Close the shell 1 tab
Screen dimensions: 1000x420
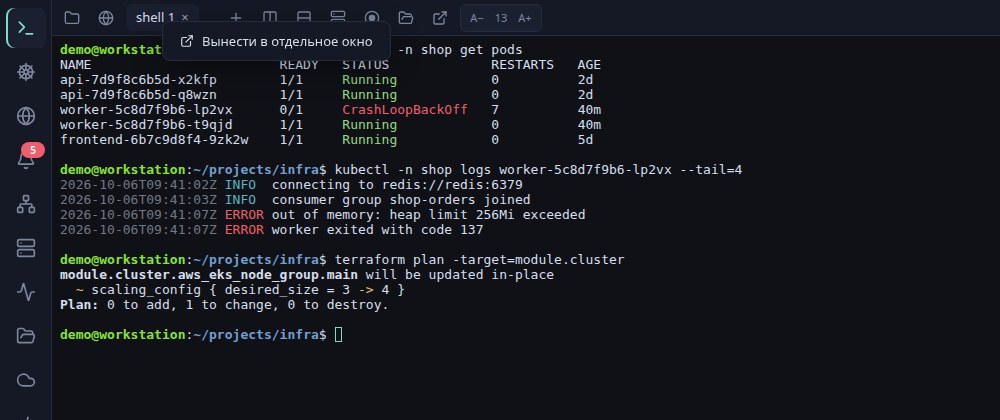point(185,18)
